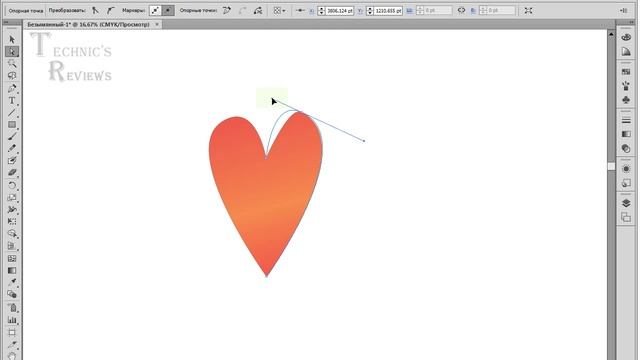Click the Y coordinate stepper arrows
The width and height of the screenshot is (640, 360).
[x=370, y=11]
